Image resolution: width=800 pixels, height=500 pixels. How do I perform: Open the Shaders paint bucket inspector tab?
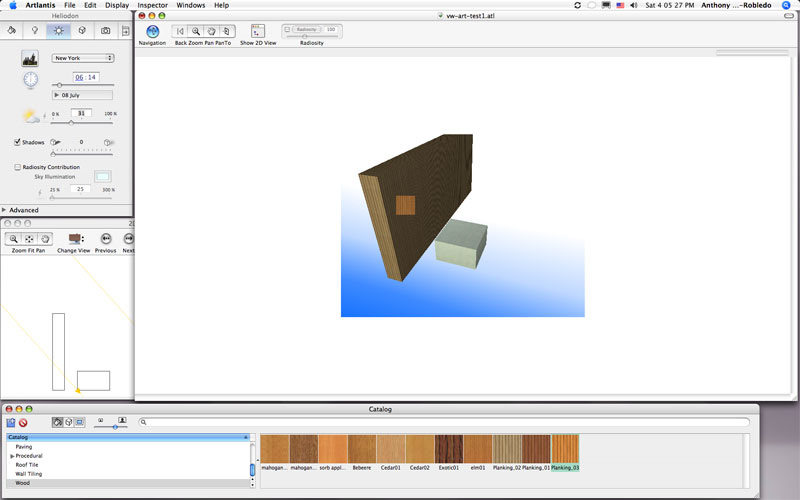pos(10,31)
